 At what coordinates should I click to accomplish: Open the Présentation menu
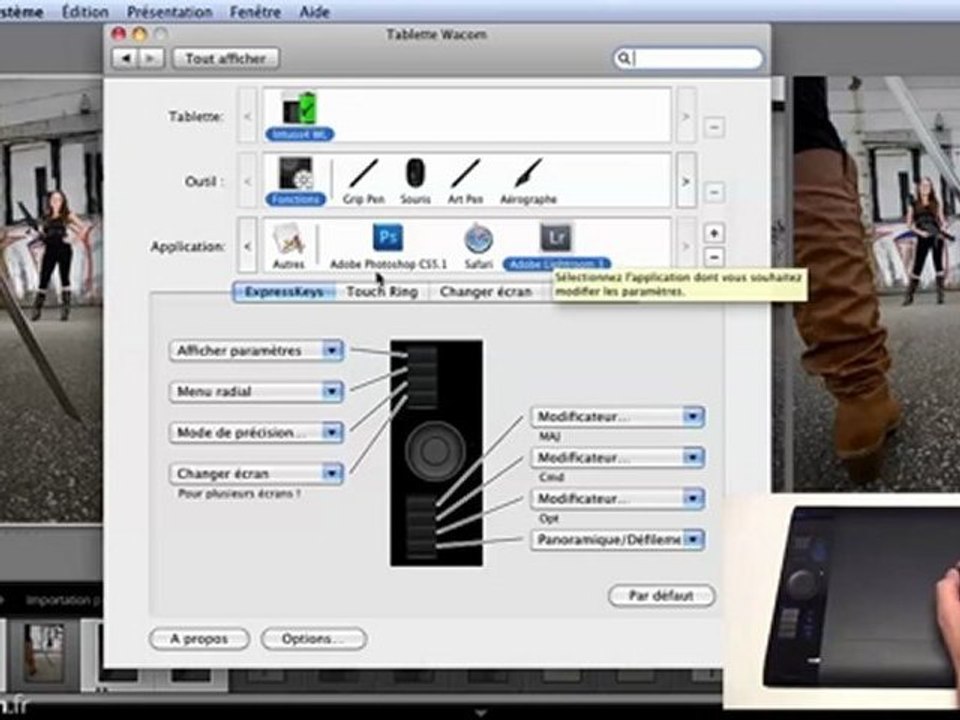(170, 11)
